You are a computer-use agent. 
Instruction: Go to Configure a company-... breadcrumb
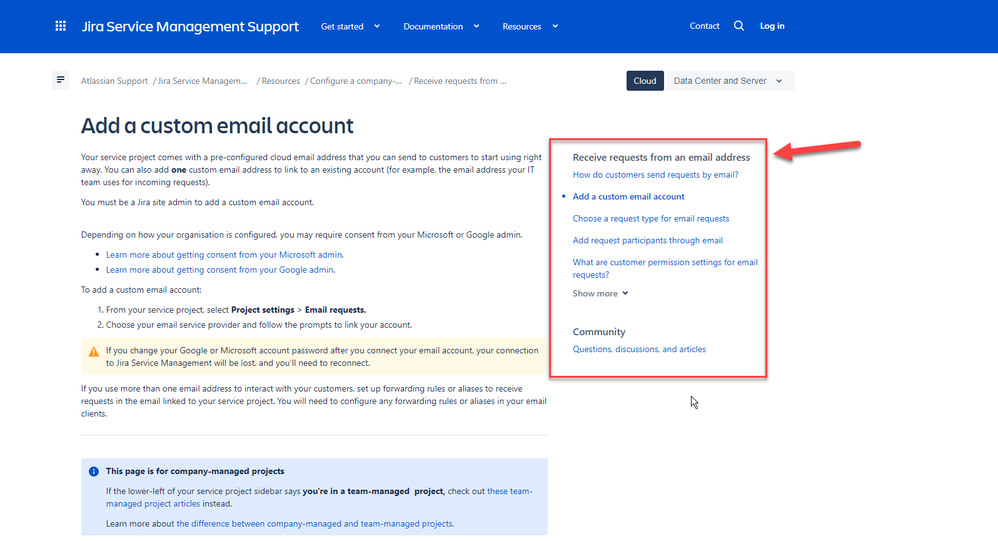pos(356,81)
